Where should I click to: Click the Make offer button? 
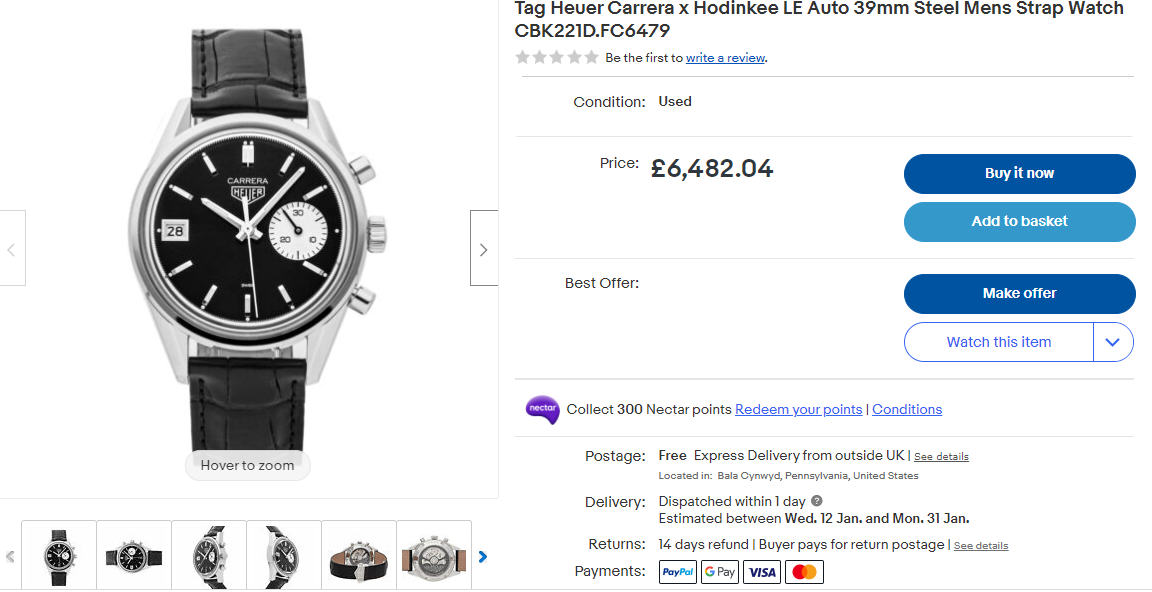tap(1019, 294)
